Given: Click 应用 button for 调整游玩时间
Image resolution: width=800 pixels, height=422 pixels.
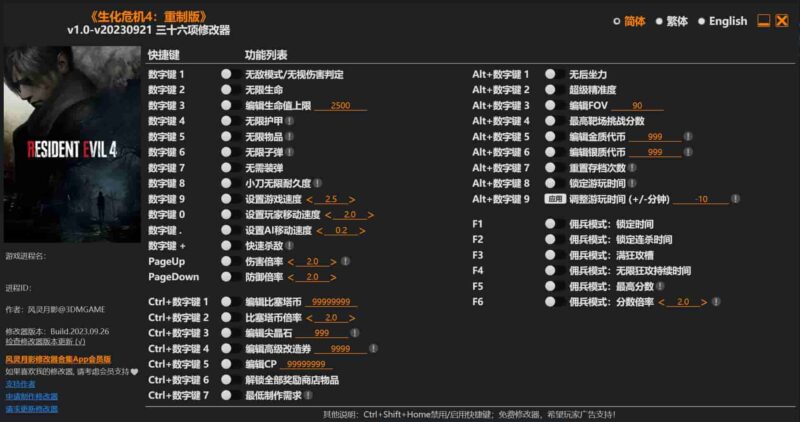Looking at the screenshot, I should point(555,198).
